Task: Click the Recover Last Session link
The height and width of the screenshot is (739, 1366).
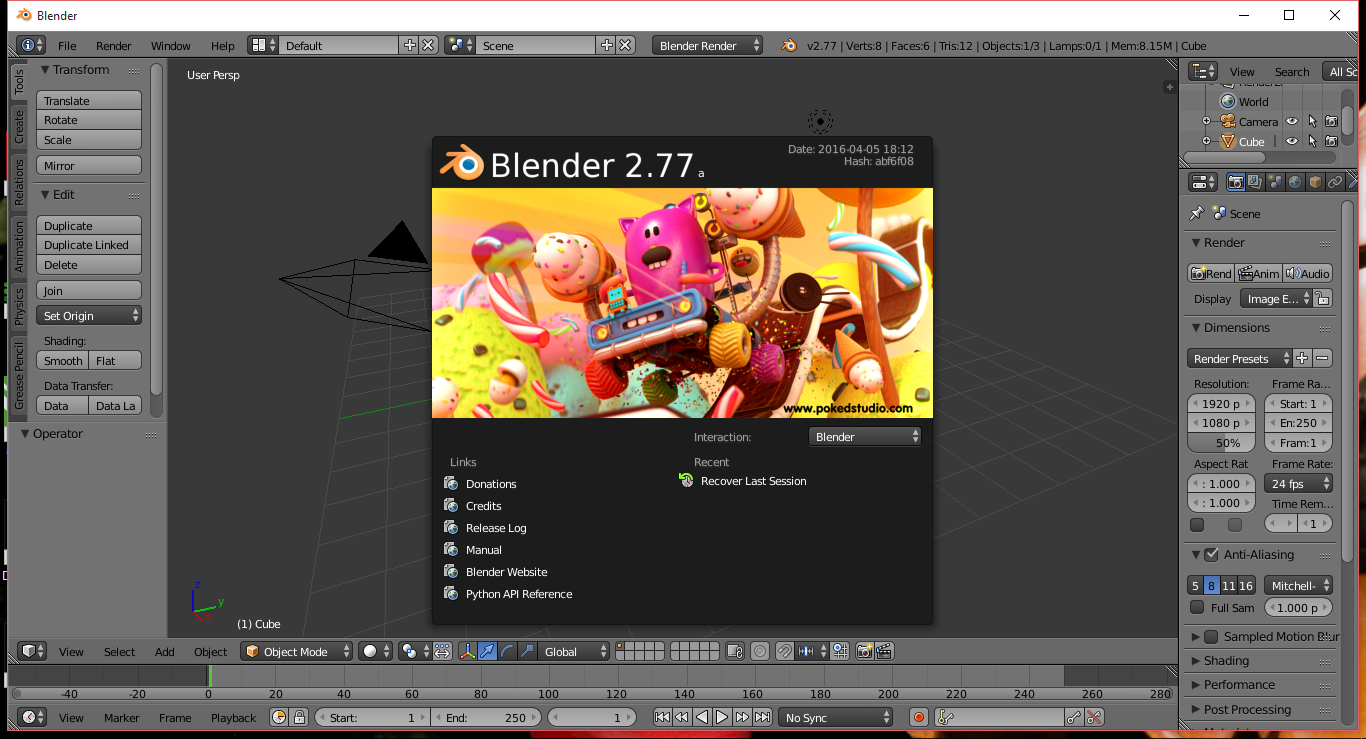Action: pyautogui.click(x=753, y=481)
